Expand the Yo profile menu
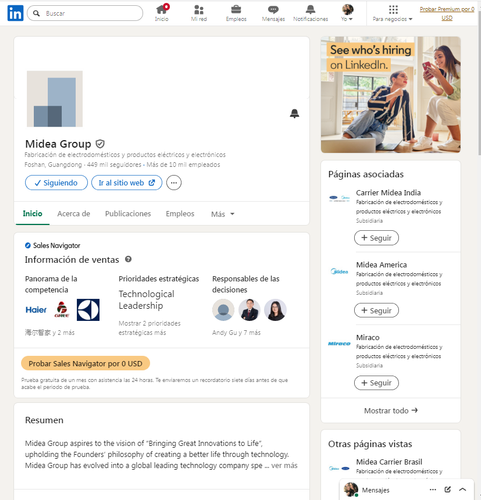The height and width of the screenshot is (500, 481). click(347, 13)
